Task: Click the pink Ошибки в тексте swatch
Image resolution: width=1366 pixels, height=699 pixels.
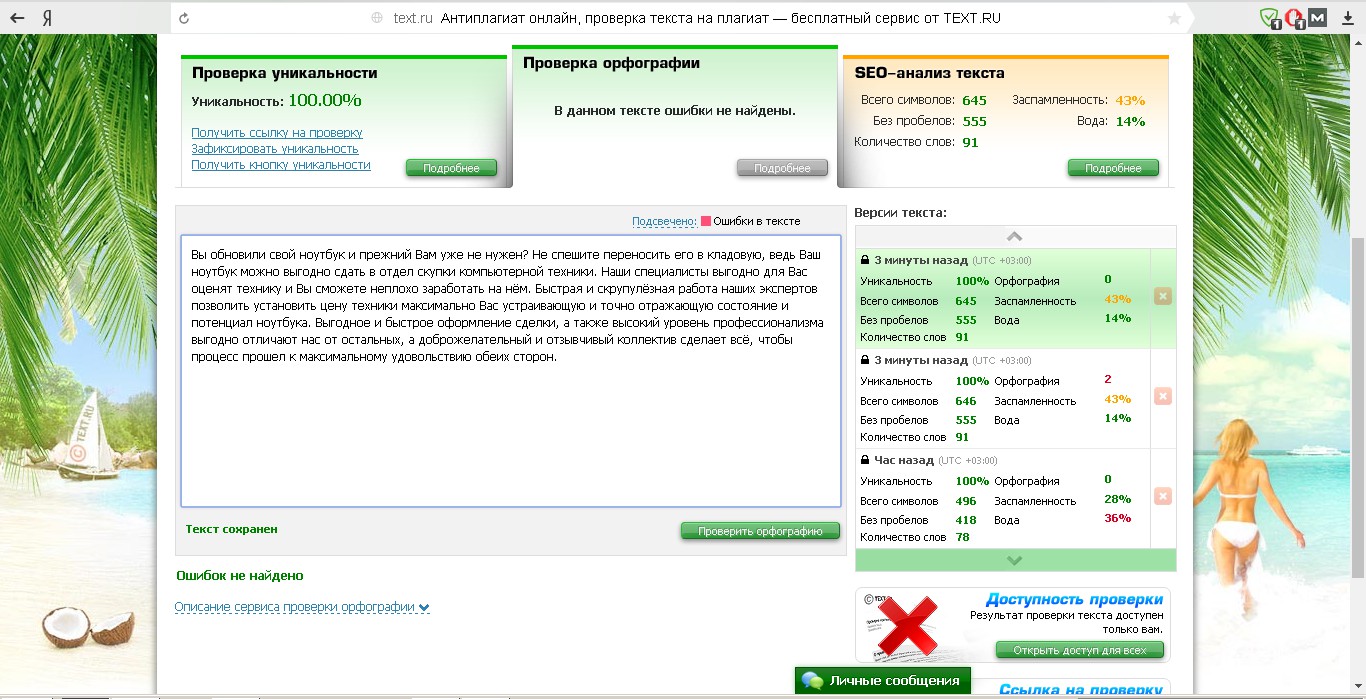Action: click(706, 221)
